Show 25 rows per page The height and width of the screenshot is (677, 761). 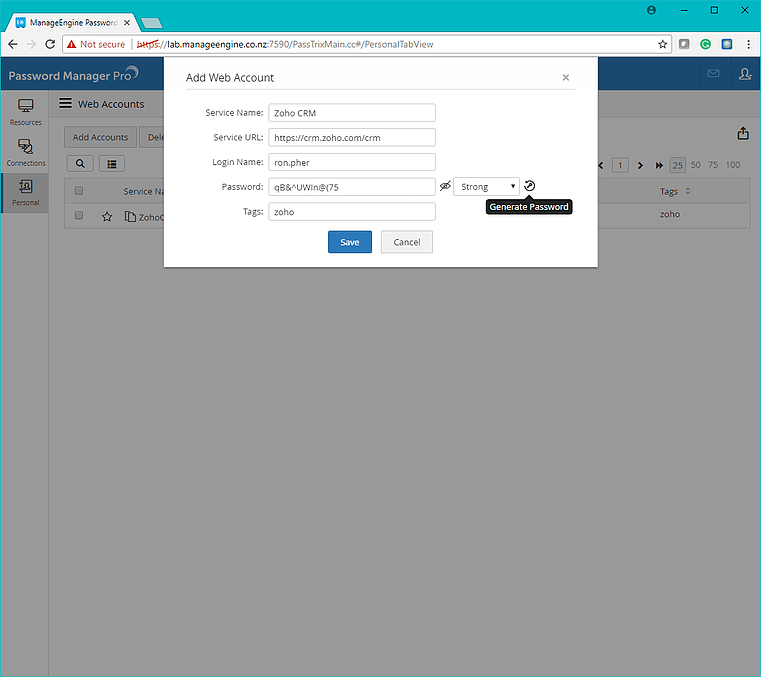point(678,165)
